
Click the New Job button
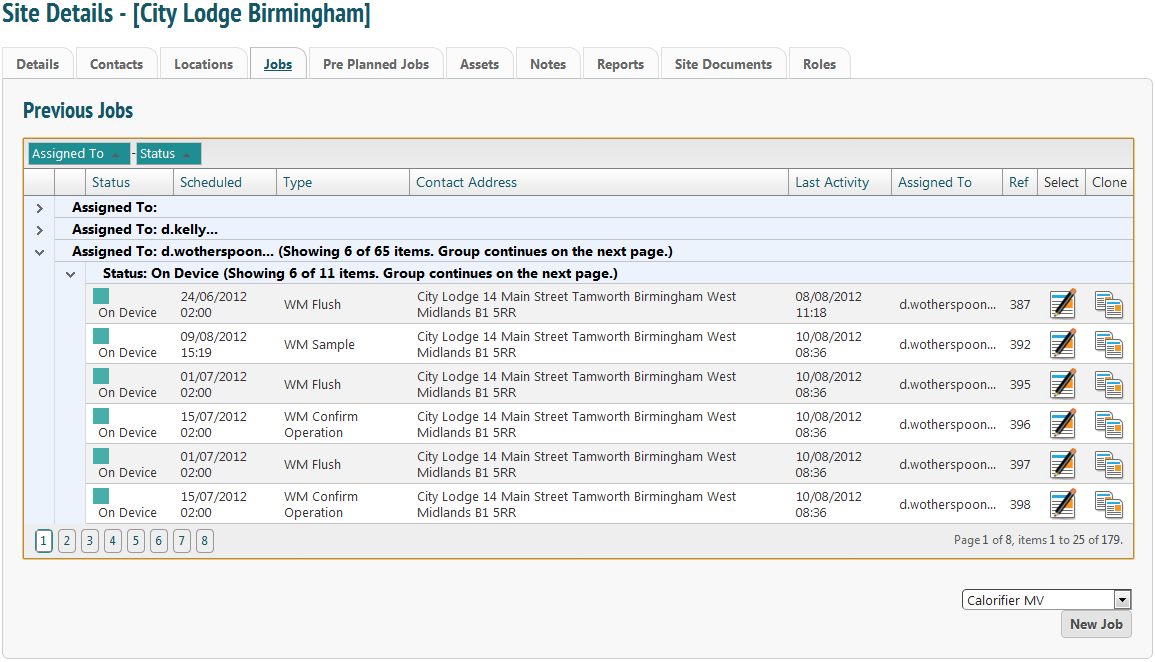point(1096,624)
